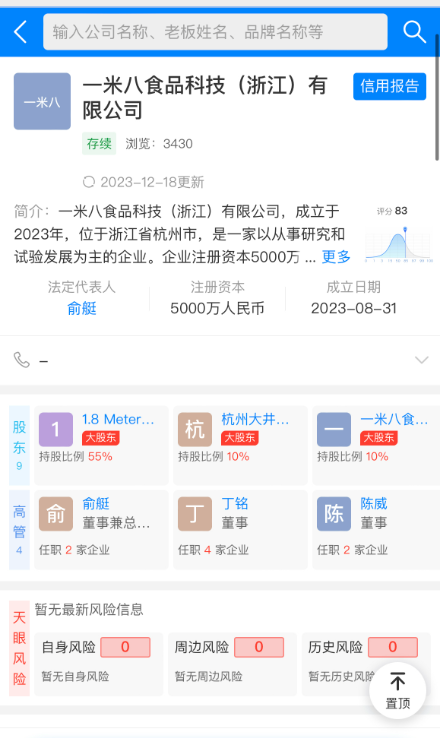Open shareholder 杭州大井... link
Image resolution: width=440 pixels, height=738 pixels.
[255, 419]
